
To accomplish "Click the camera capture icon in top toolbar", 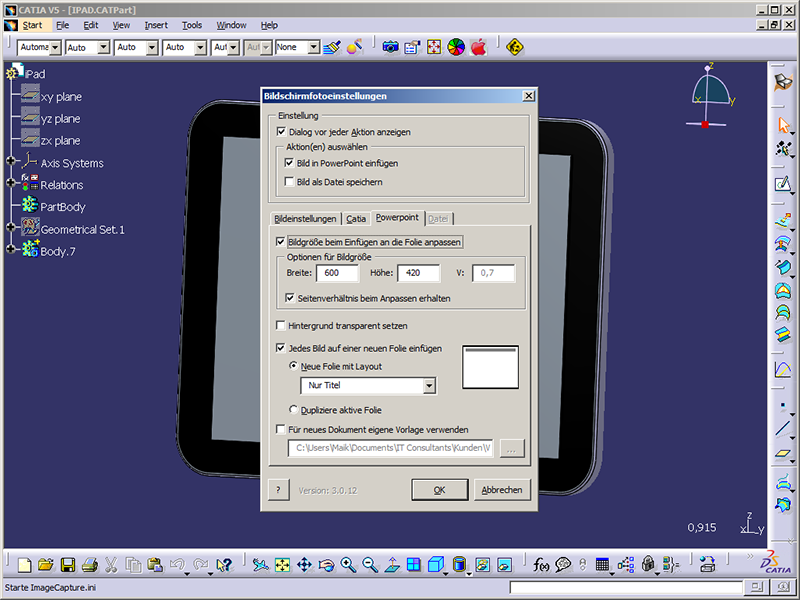I will coord(390,47).
